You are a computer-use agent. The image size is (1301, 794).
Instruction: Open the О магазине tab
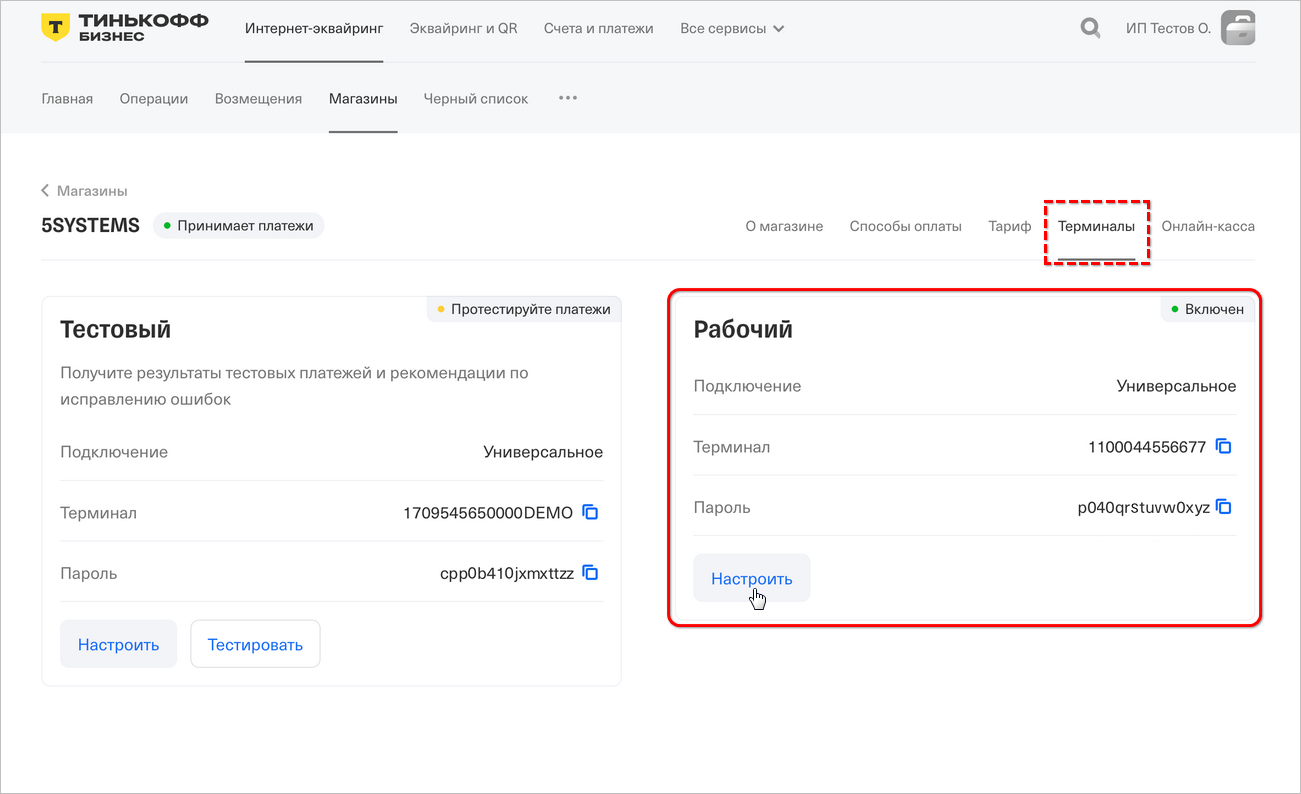(x=784, y=226)
